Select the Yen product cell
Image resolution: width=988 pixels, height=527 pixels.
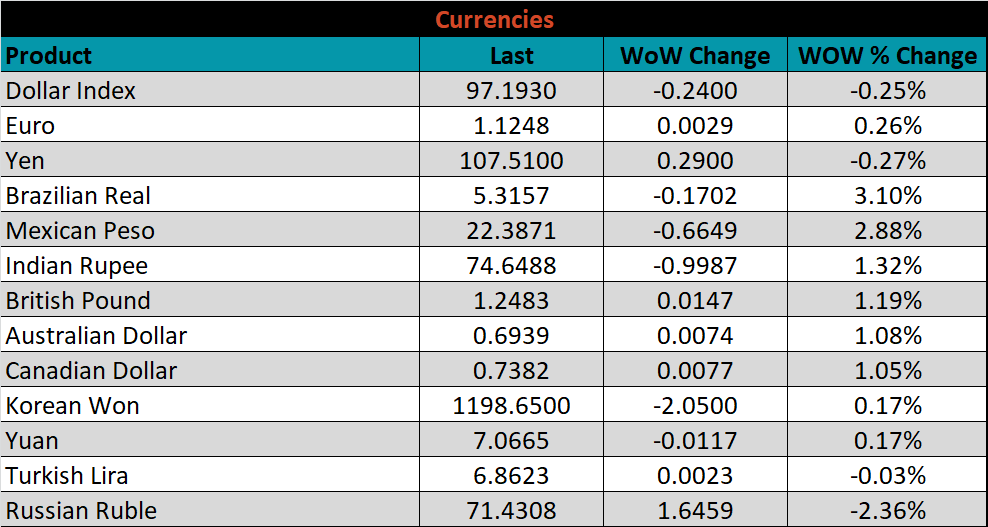[26, 161]
